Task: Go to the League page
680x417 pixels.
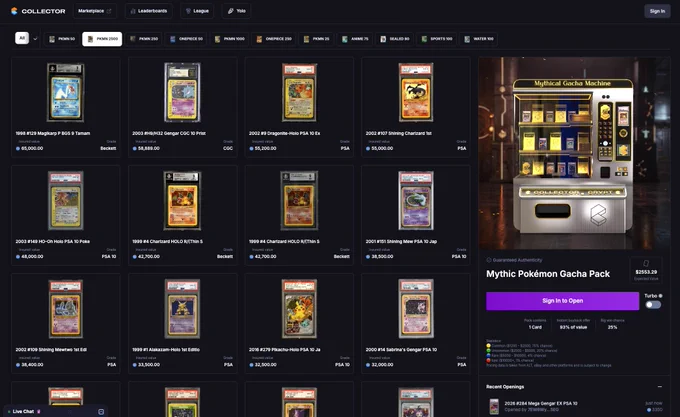Action: pos(197,11)
